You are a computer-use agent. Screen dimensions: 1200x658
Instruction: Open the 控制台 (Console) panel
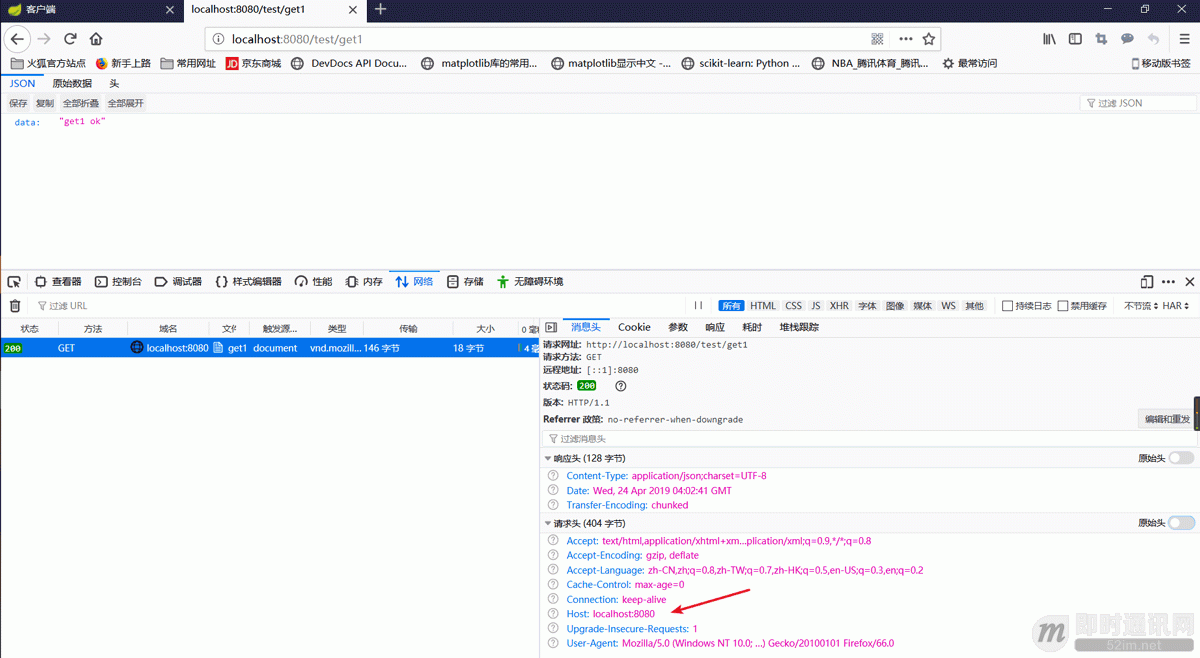129,281
